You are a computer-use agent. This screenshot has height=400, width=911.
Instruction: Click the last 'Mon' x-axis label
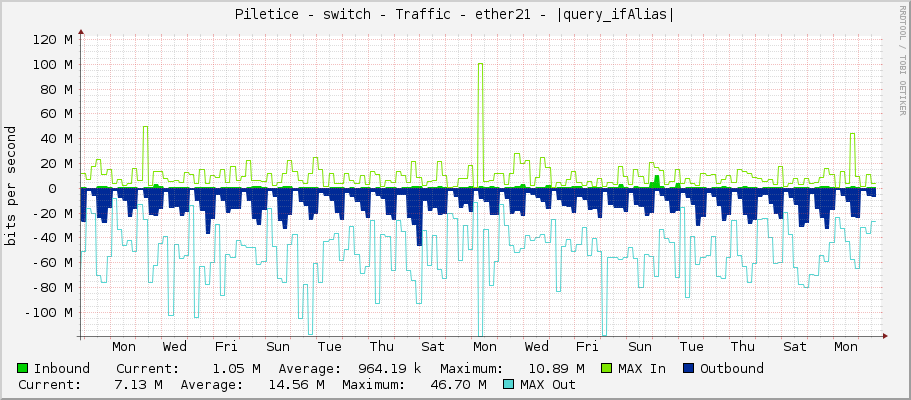coord(846,347)
